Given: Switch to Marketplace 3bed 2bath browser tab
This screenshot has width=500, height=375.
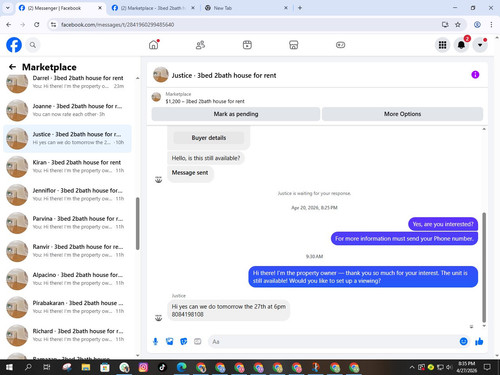Looking at the screenshot, I should pyautogui.click(x=152, y=8).
